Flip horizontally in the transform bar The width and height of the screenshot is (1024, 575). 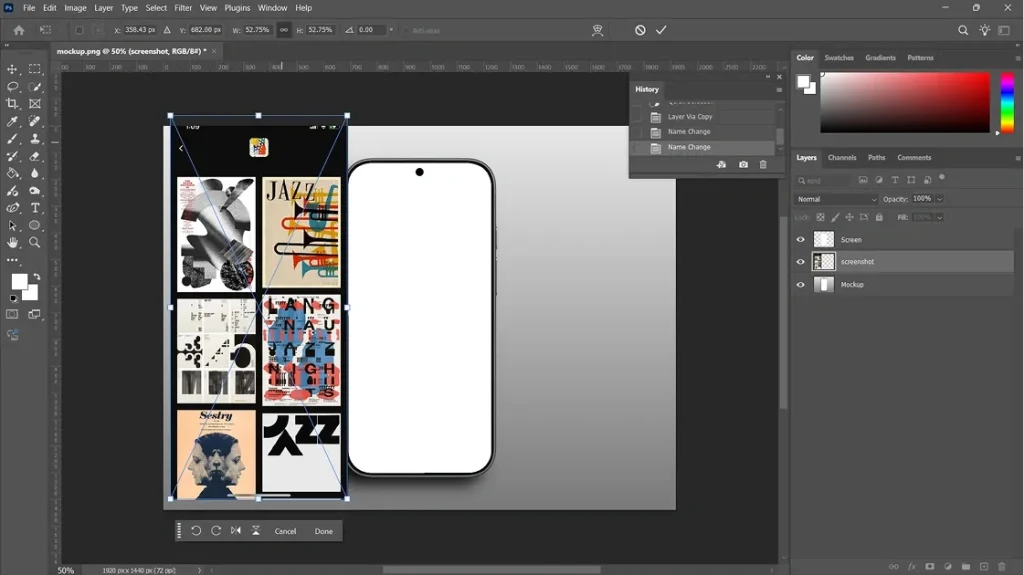coord(236,531)
